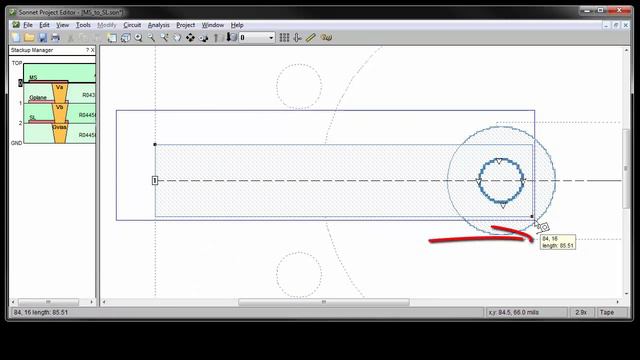
Task: Toggle the grid dots icon
Action: click(284, 38)
